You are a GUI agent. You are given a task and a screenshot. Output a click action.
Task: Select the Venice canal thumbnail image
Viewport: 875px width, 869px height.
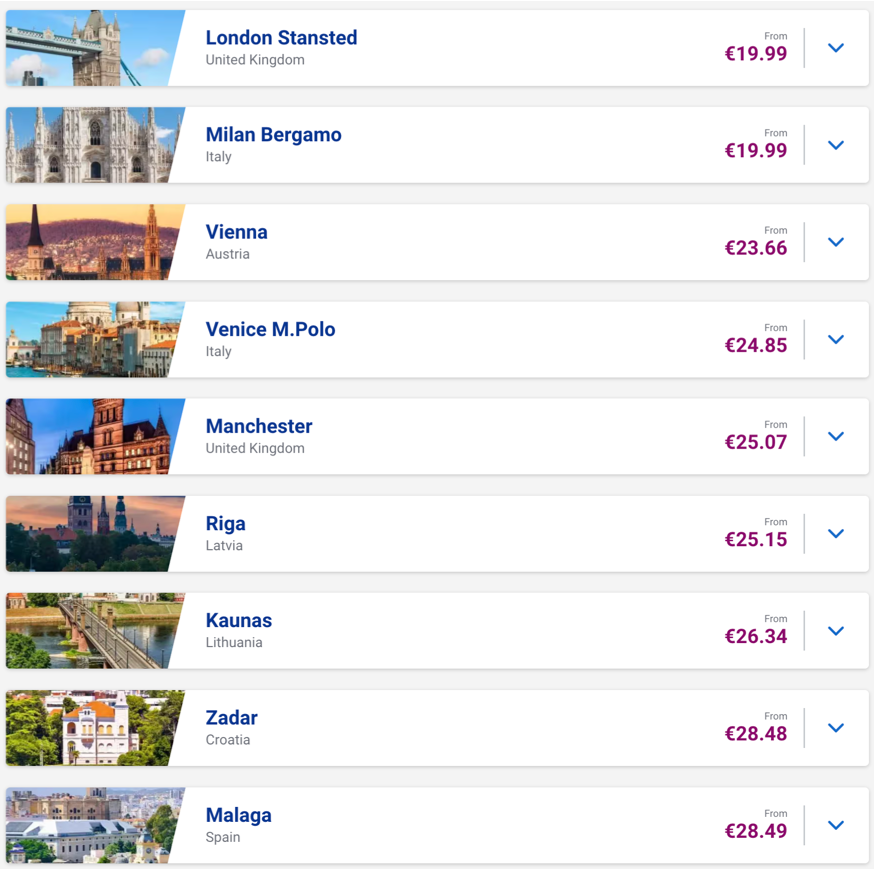pyautogui.click(x=90, y=339)
